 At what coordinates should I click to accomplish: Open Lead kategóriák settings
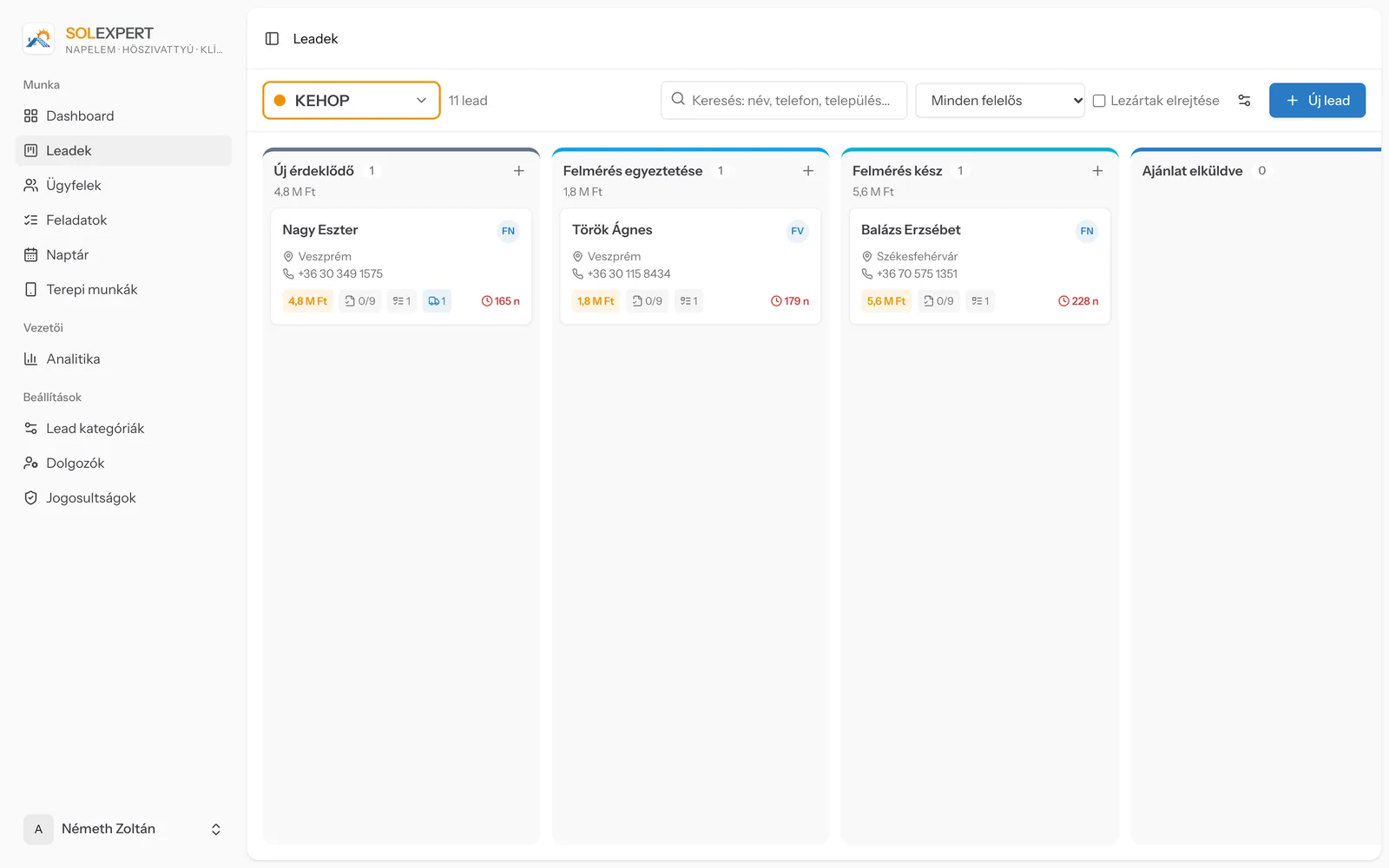[123, 428]
